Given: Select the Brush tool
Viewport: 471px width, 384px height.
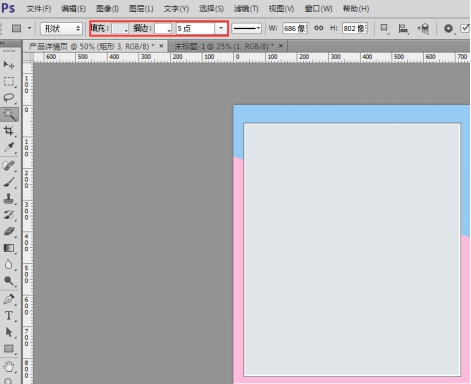Looking at the screenshot, I should click(9, 182).
